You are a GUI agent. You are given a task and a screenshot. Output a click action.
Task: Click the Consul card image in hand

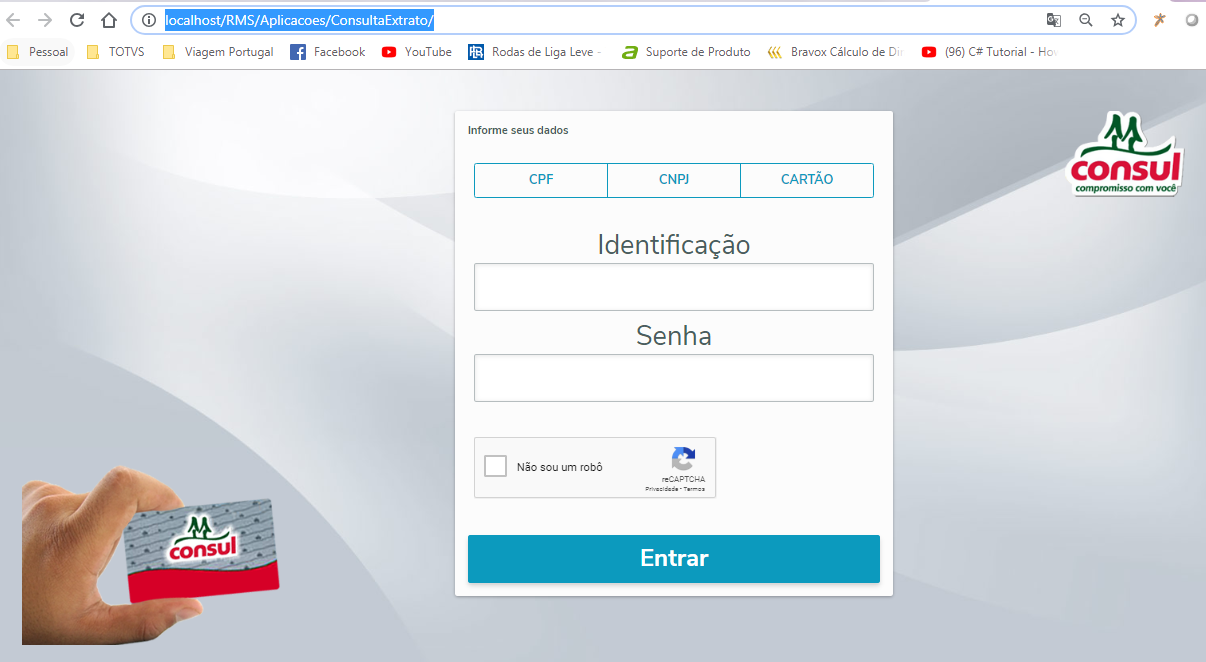[203, 550]
